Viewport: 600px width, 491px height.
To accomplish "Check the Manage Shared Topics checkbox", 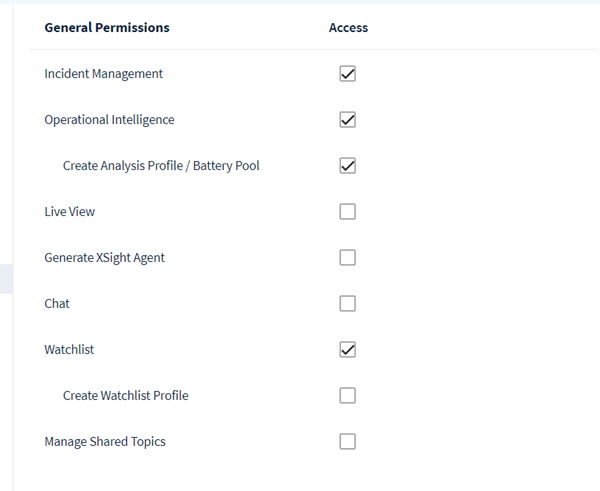I will (x=348, y=442).
